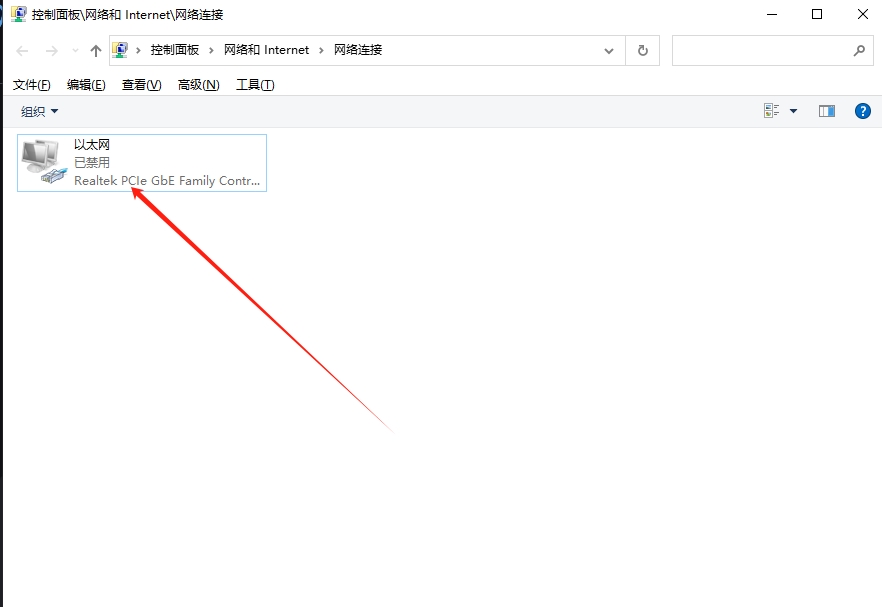
Task: Click the window title bar icon
Action: point(19,14)
